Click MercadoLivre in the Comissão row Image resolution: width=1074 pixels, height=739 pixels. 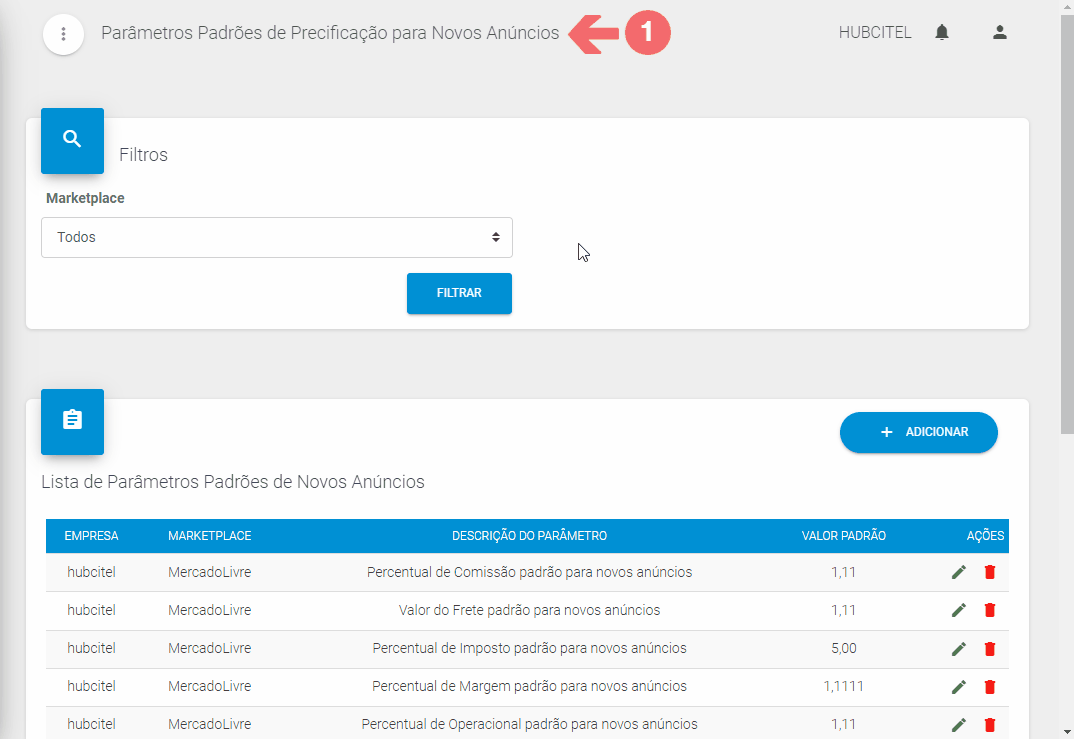tap(210, 572)
